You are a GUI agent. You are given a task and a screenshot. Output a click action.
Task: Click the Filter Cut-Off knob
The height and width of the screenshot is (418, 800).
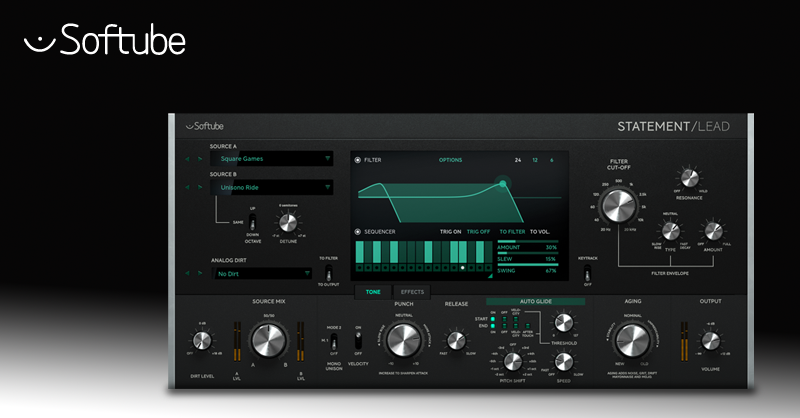[618, 206]
